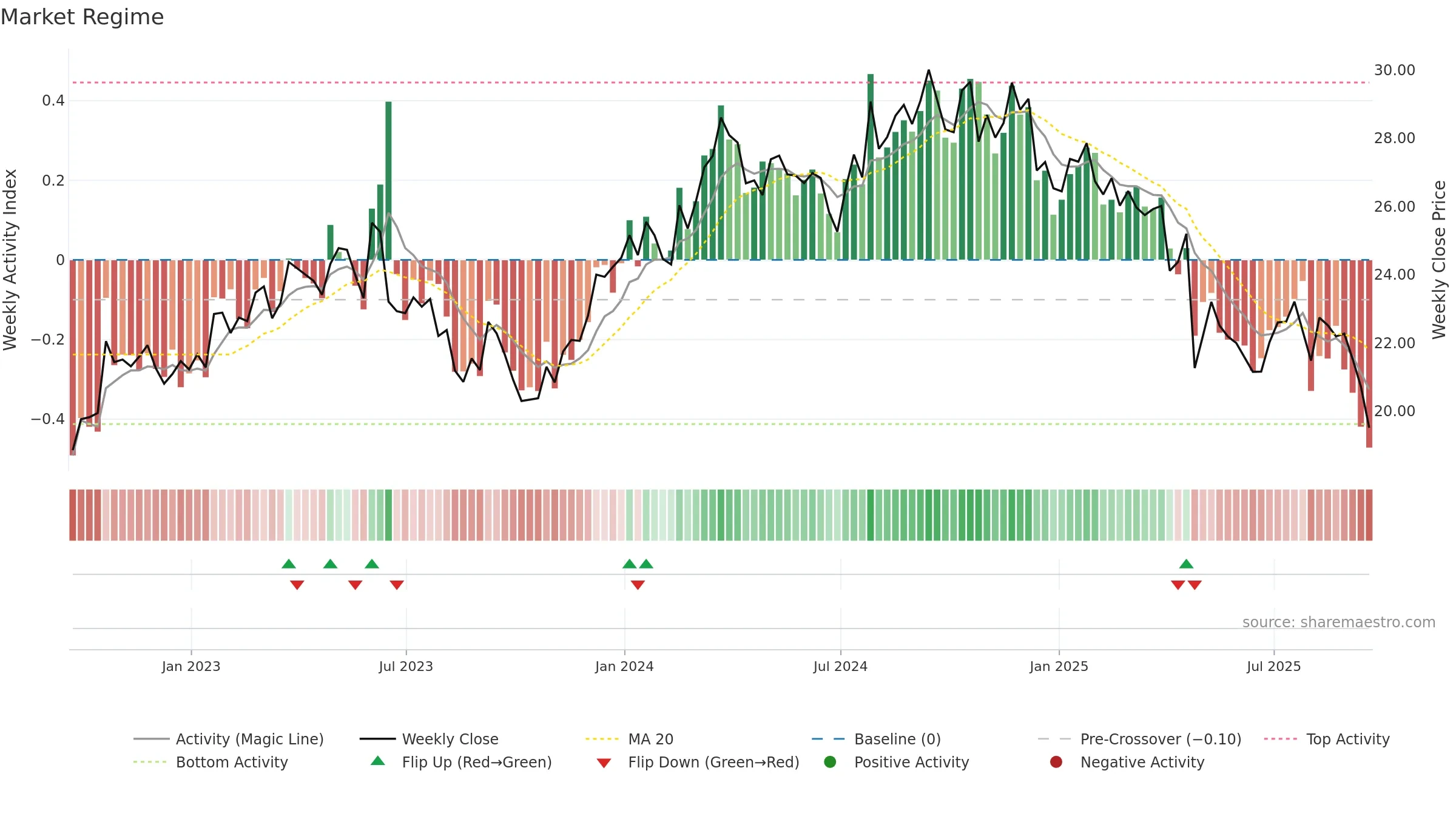Click the 26.00 price axis label
The width and height of the screenshot is (1456, 819).
pyautogui.click(x=1394, y=207)
